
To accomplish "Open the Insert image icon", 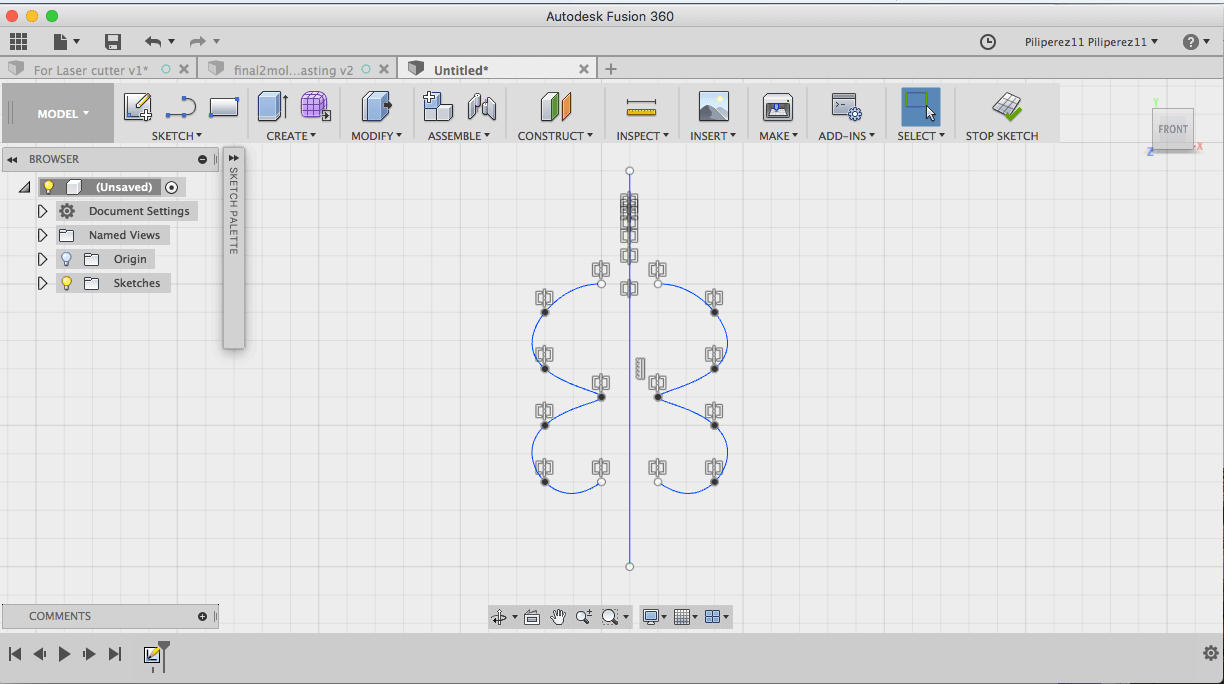I will pos(713,107).
